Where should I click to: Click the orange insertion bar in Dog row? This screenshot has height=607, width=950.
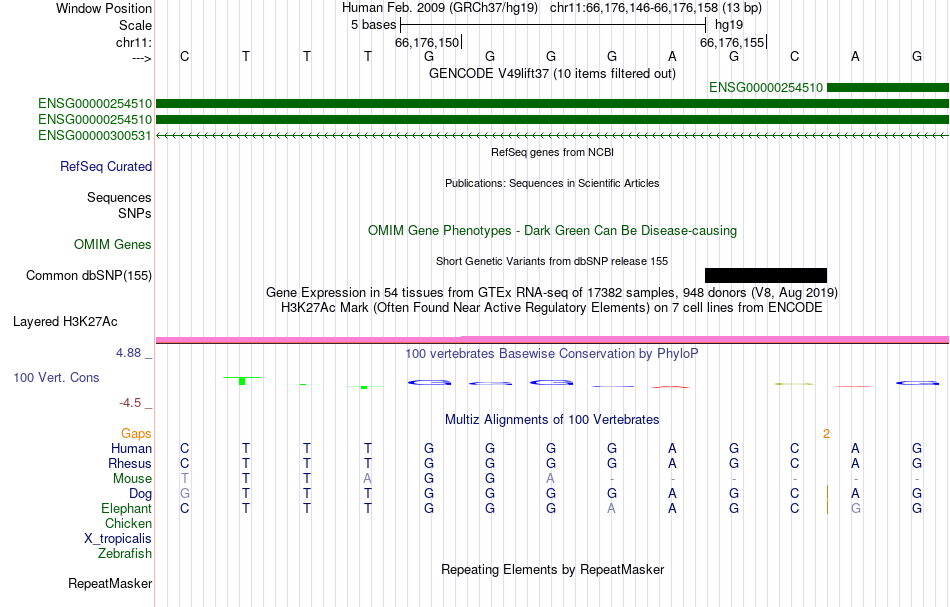pyautogui.click(x=827, y=493)
